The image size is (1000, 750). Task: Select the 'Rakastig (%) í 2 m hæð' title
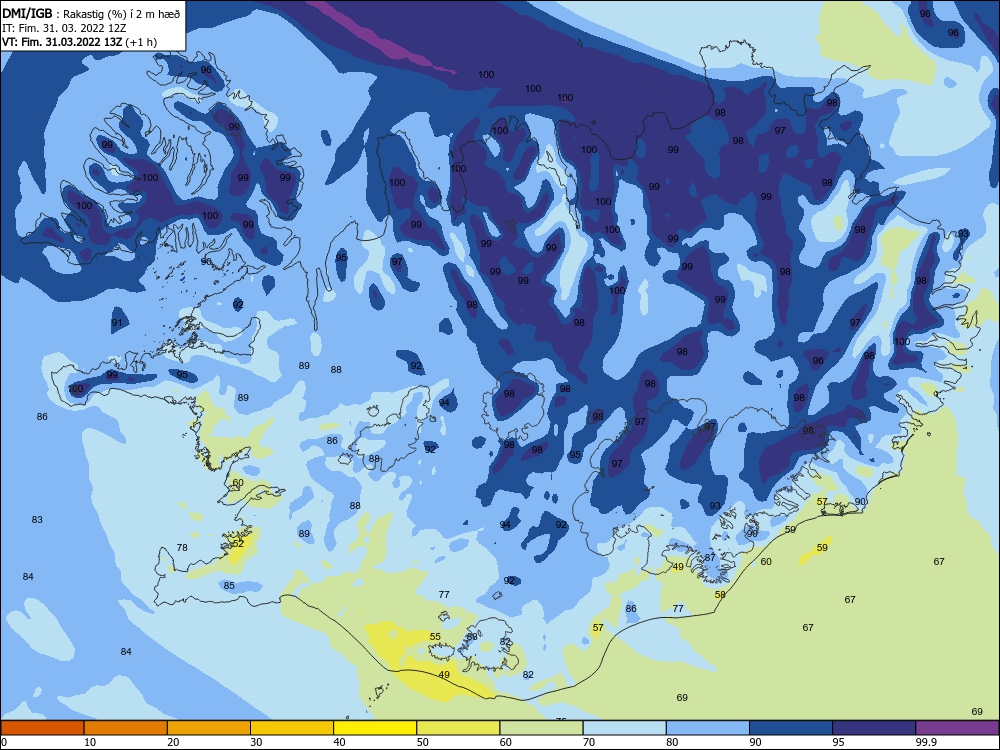121,14
